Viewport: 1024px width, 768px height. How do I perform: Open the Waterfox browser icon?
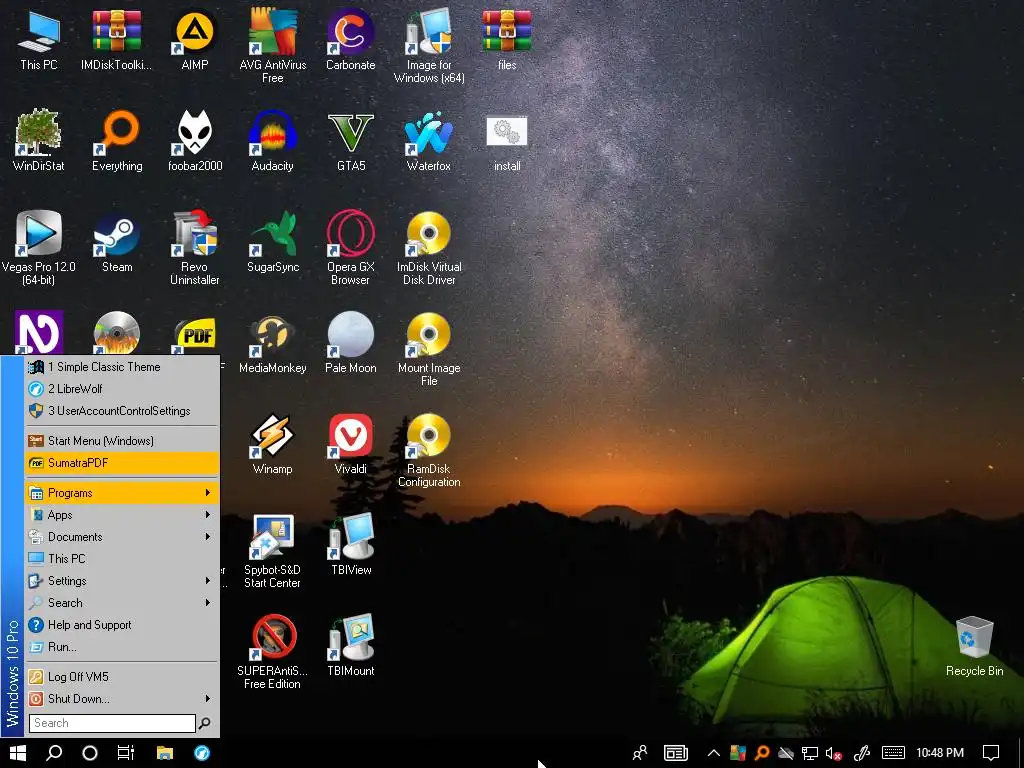click(x=428, y=140)
